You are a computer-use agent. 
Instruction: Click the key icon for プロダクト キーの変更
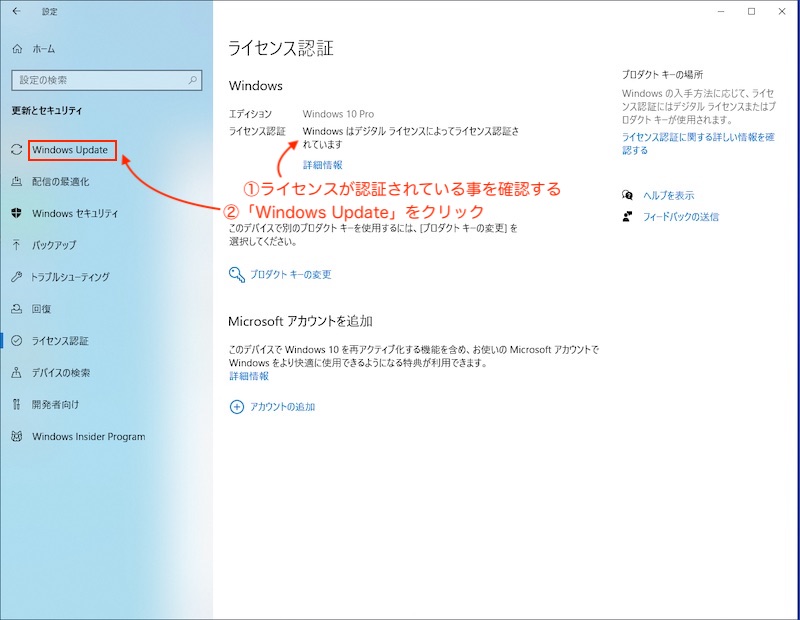tap(237, 275)
